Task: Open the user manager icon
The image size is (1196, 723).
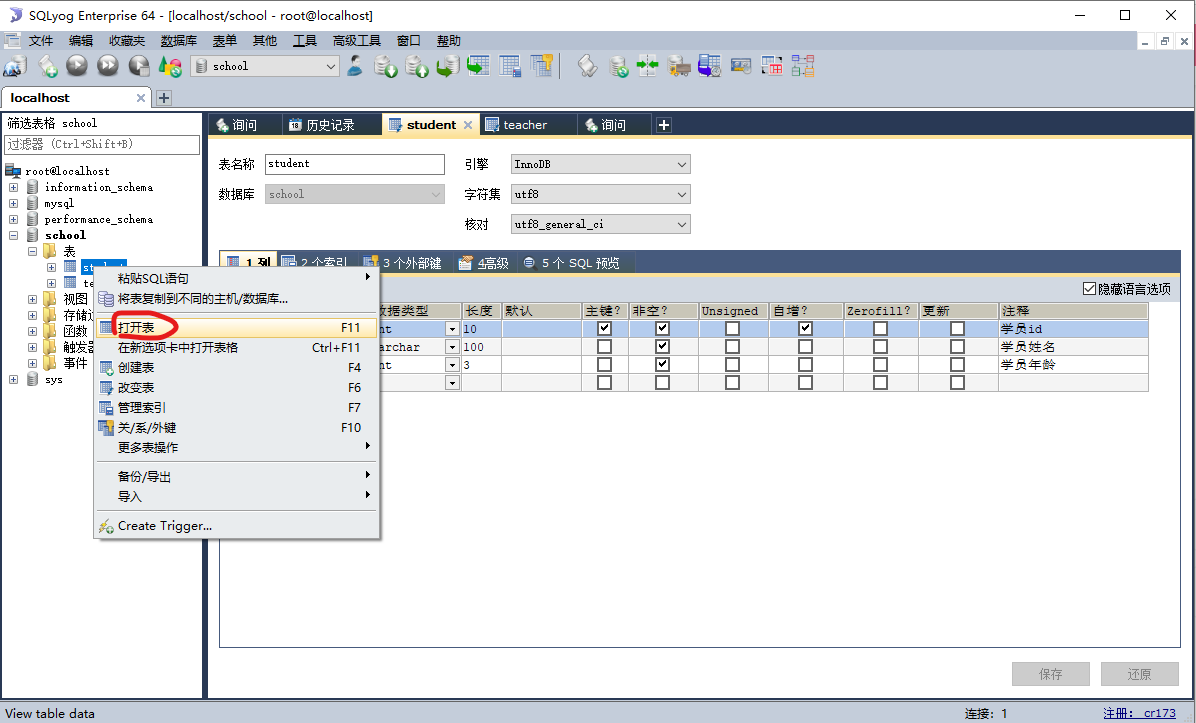Action: (x=355, y=66)
